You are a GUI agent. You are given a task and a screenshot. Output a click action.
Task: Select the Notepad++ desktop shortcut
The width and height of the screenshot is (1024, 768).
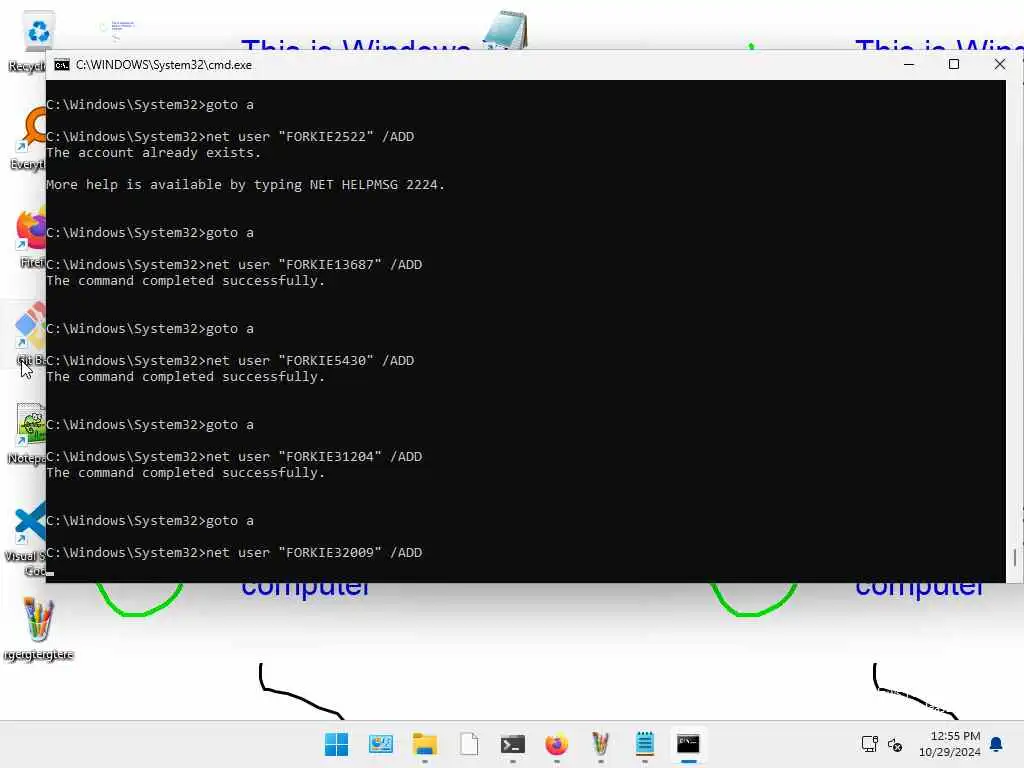tap(27, 434)
